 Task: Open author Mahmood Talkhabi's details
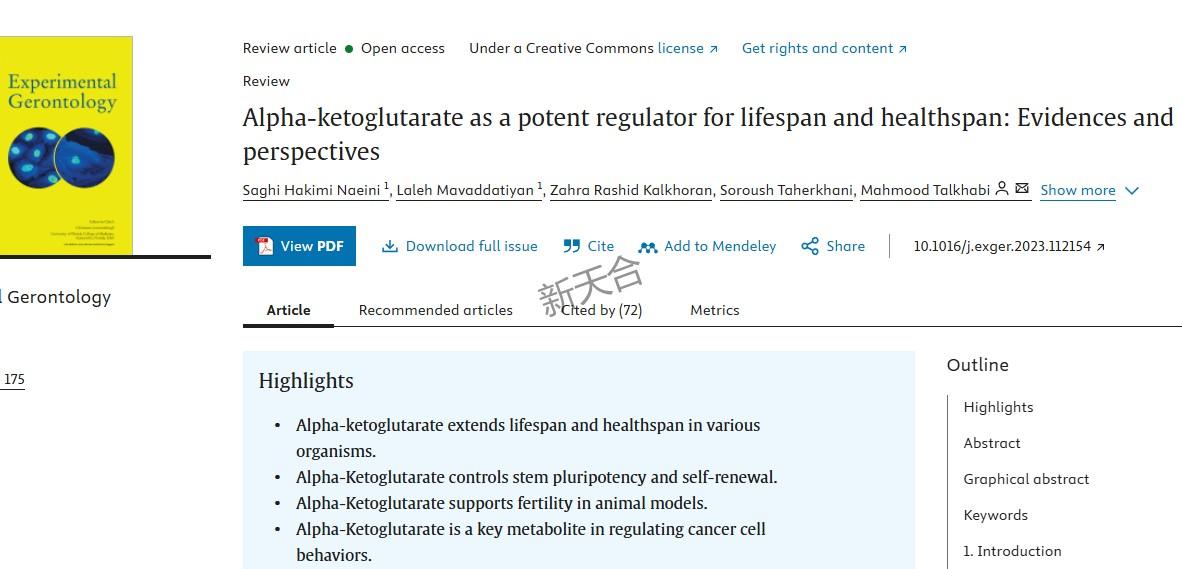925,190
